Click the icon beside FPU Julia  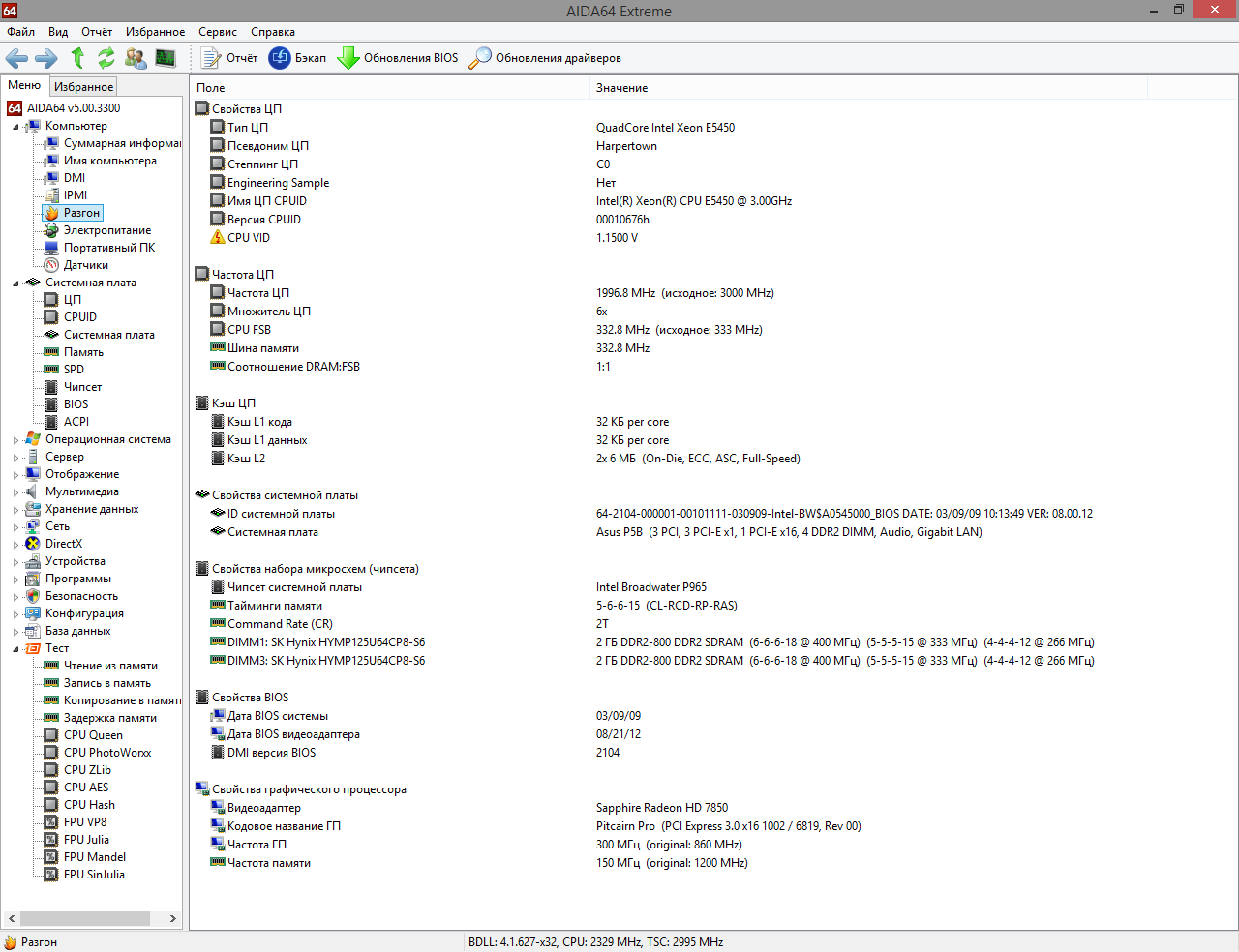click(52, 840)
